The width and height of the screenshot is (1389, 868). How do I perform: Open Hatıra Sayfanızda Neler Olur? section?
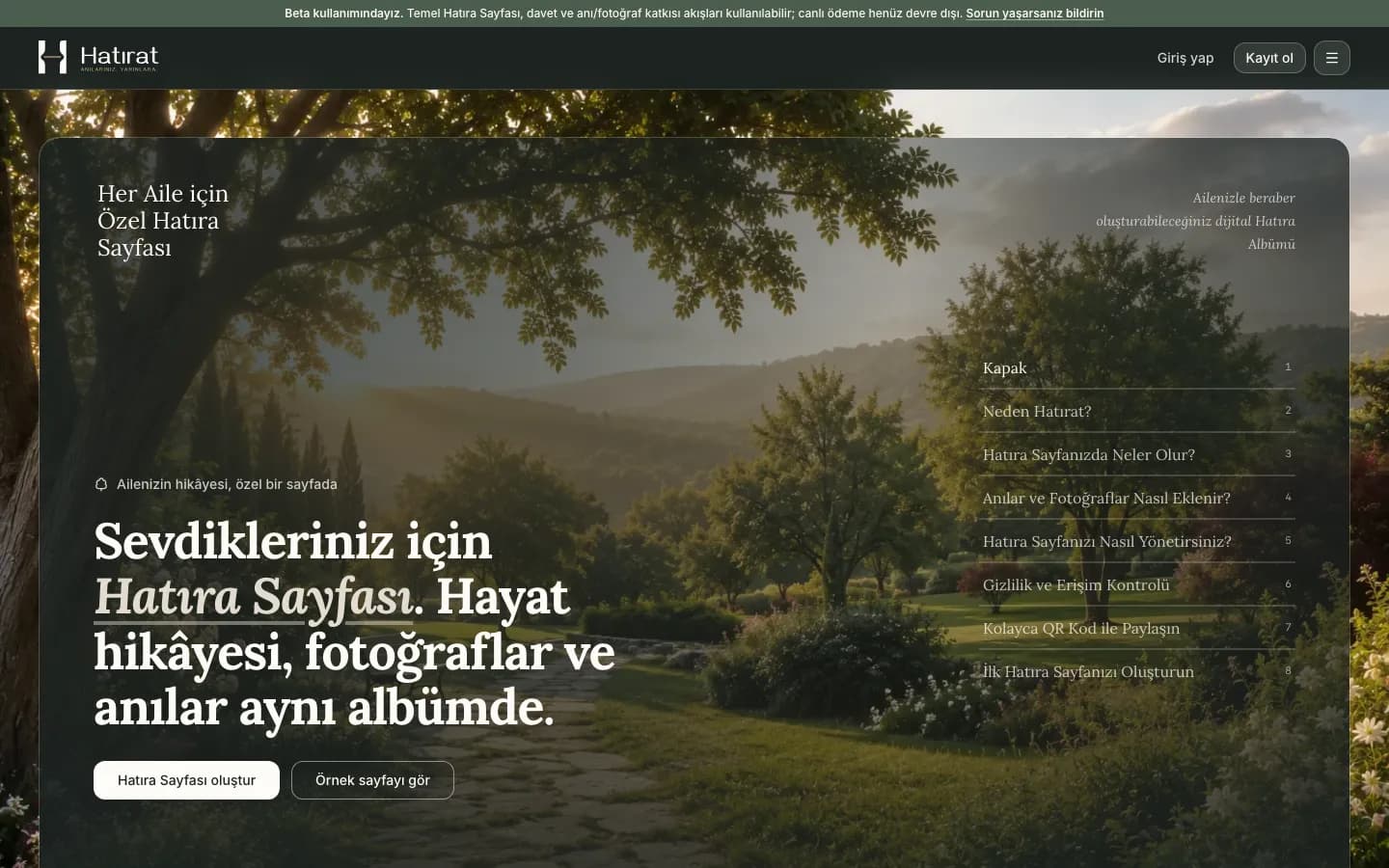1136,454
